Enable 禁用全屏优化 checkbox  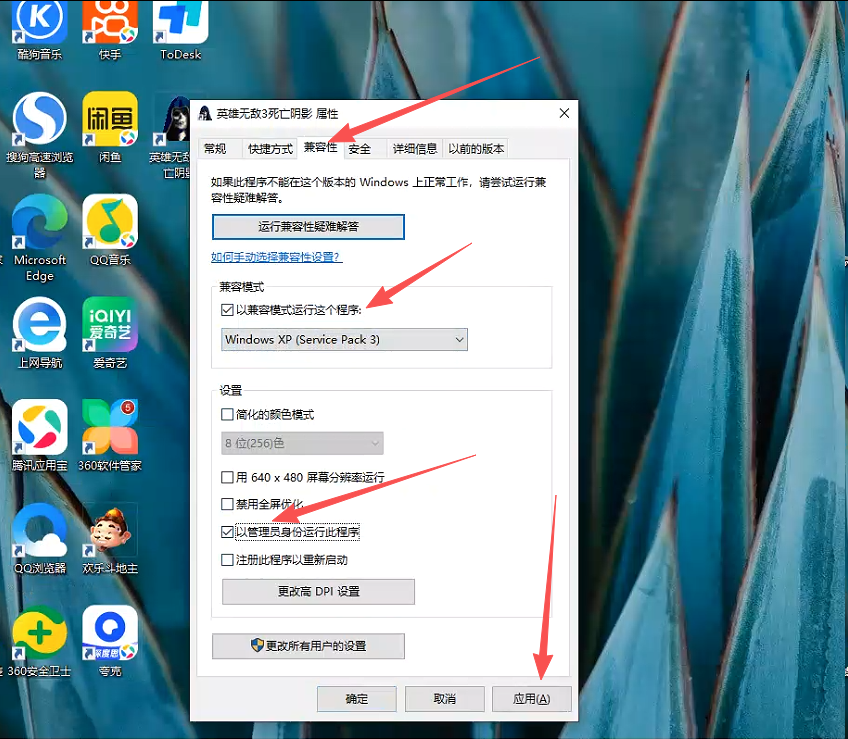(x=228, y=504)
